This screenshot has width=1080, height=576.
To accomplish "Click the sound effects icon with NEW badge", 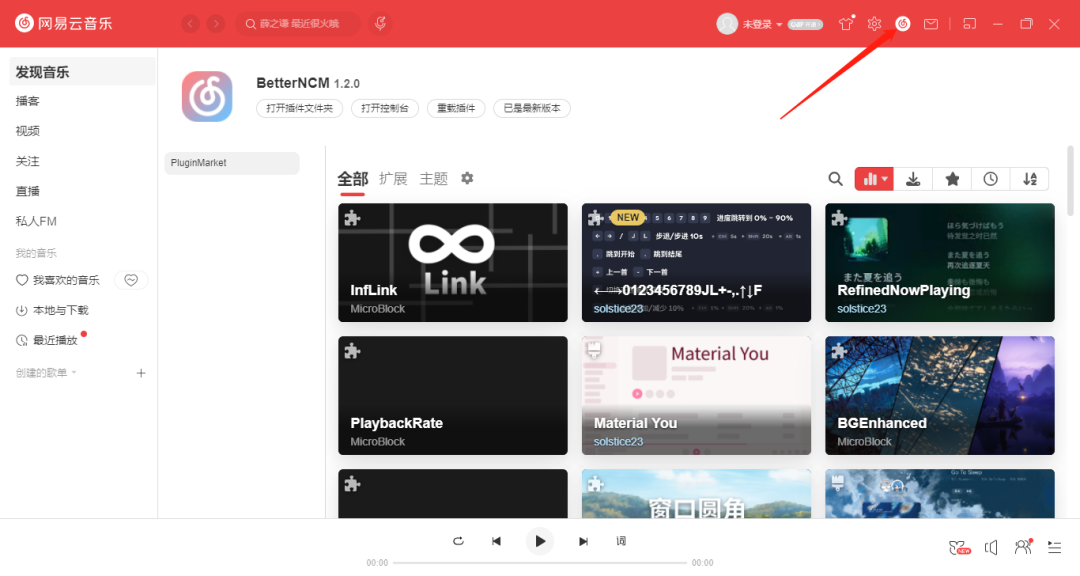I will click(959, 548).
